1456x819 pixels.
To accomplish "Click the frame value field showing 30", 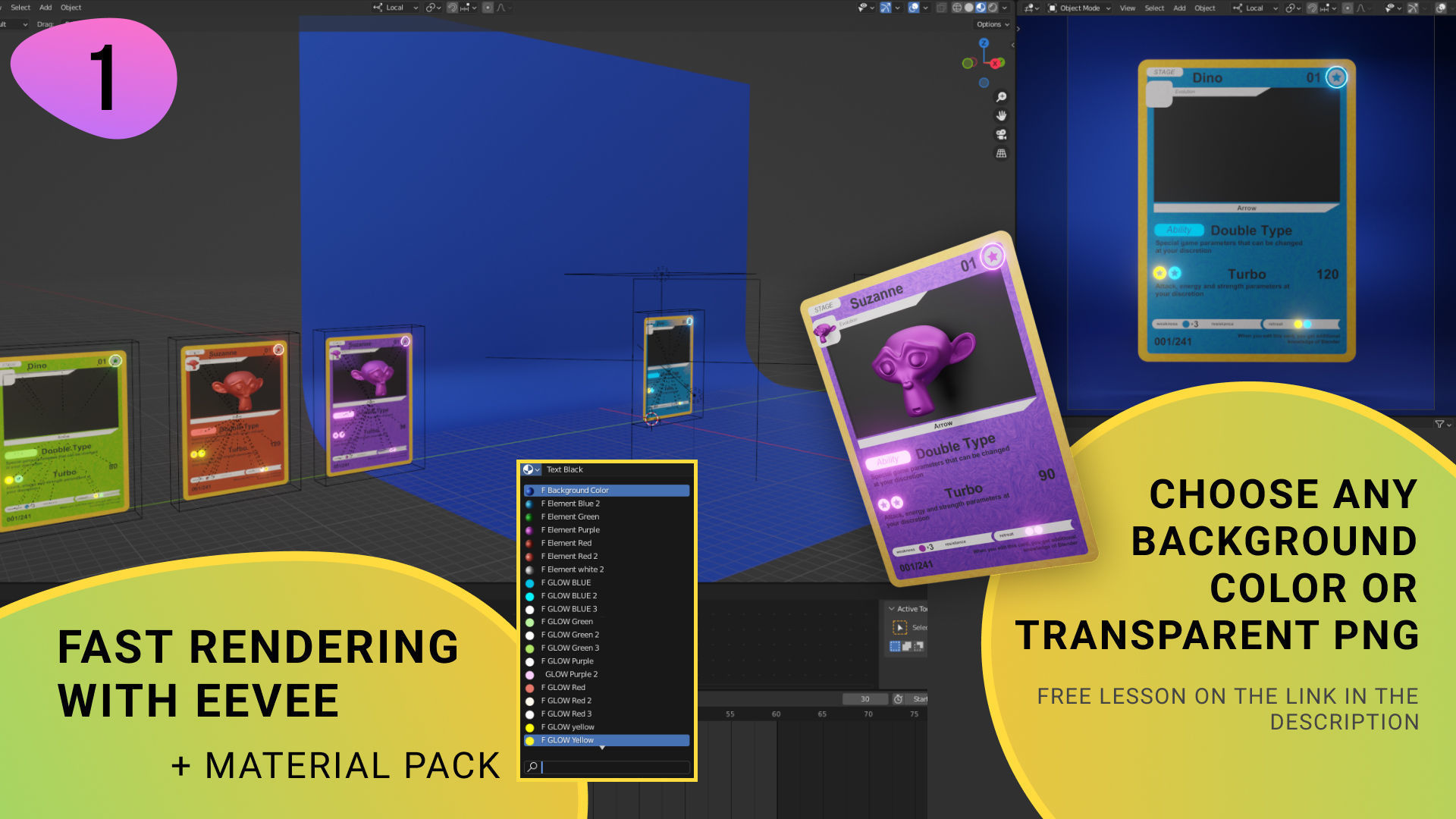I will 865,699.
